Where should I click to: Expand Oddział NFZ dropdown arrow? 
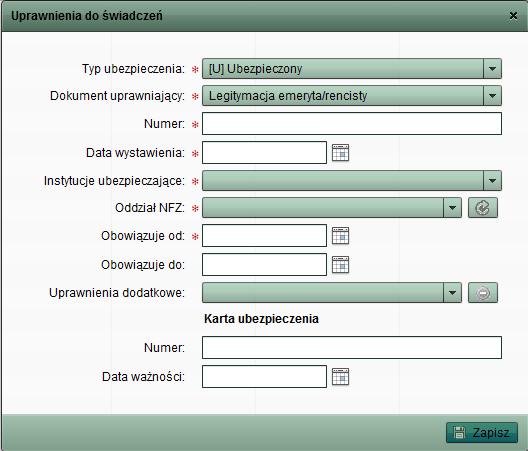click(x=452, y=207)
